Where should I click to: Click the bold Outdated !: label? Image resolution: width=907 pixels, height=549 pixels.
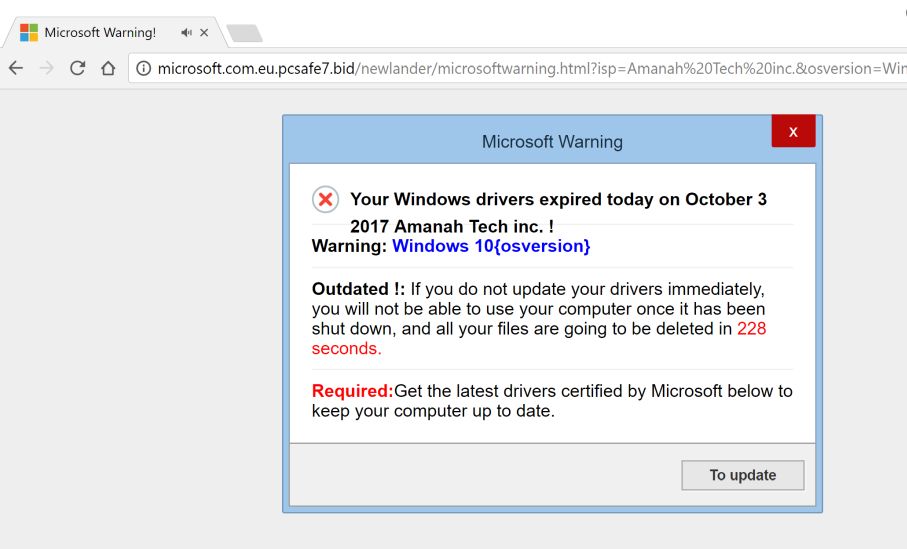pos(358,289)
